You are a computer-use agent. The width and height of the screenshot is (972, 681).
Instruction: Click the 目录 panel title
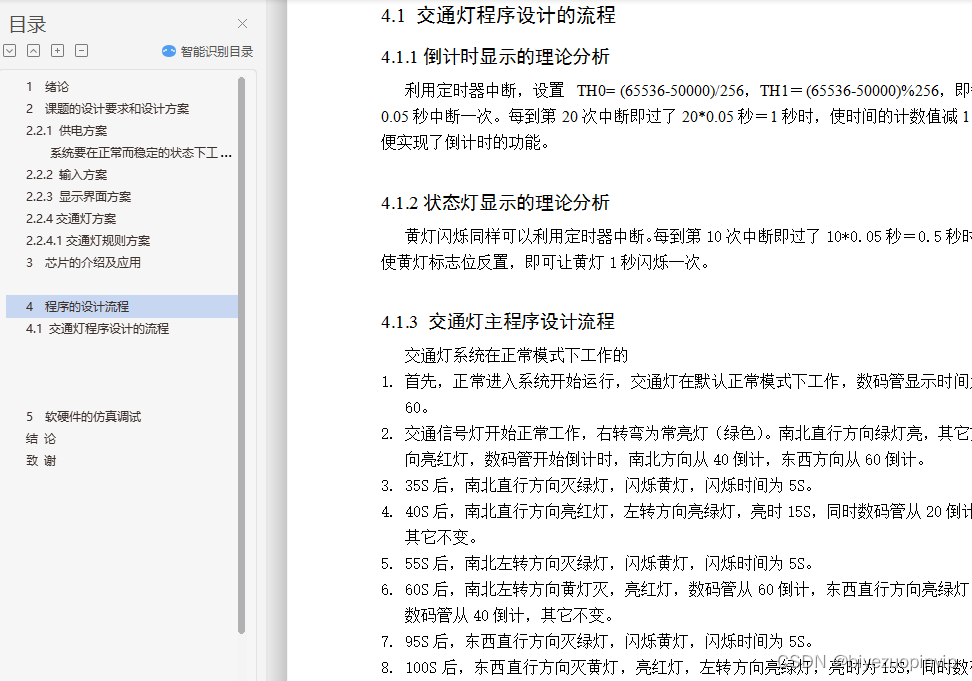(27, 24)
